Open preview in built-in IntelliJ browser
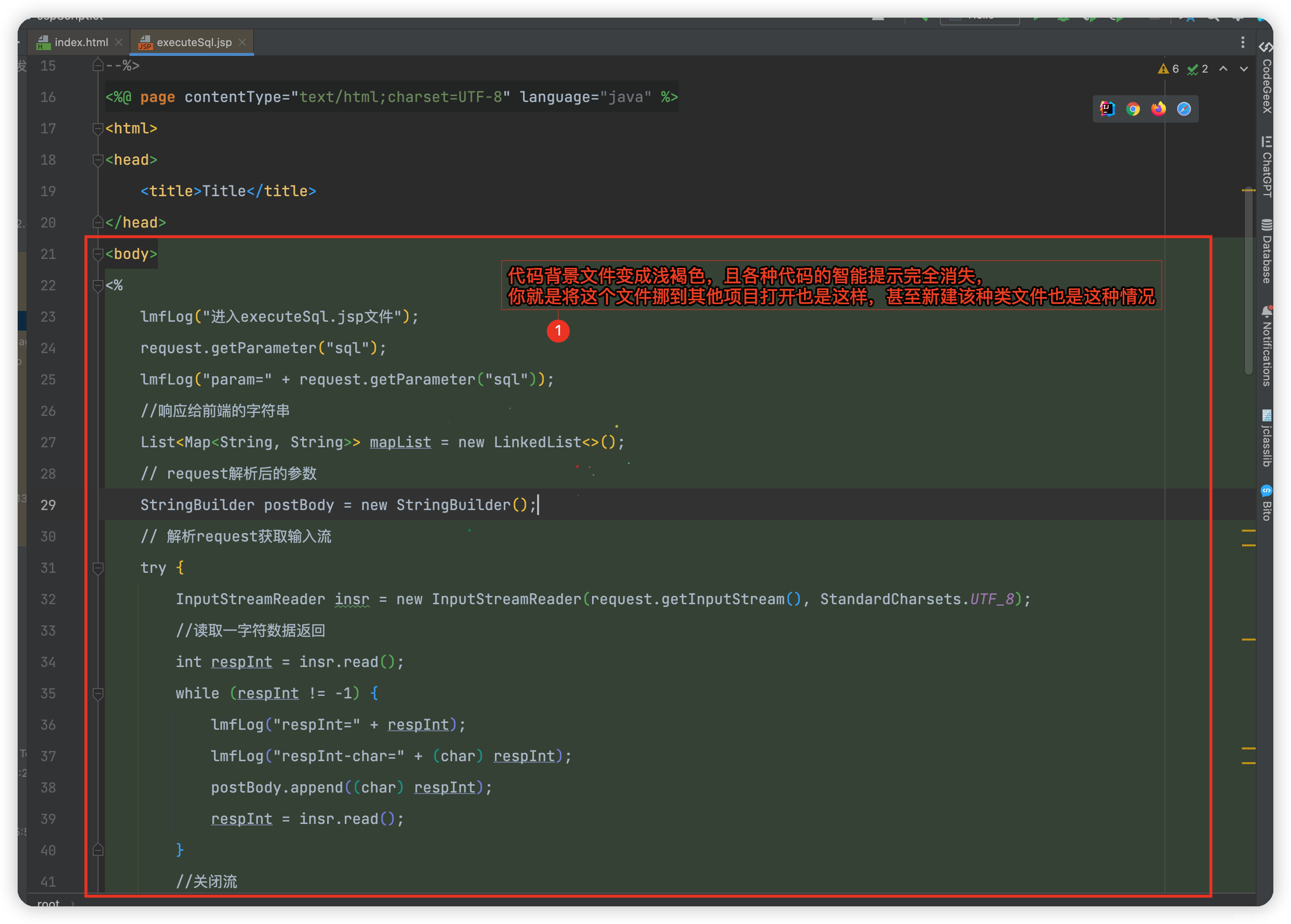This screenshot has width=1291, height=924. [x=1107, y=109]
